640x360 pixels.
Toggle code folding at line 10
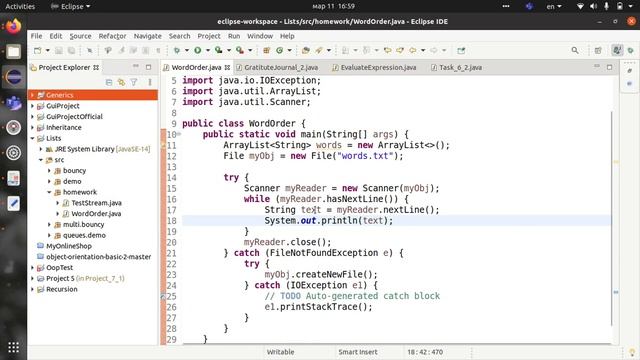point(179,134)
